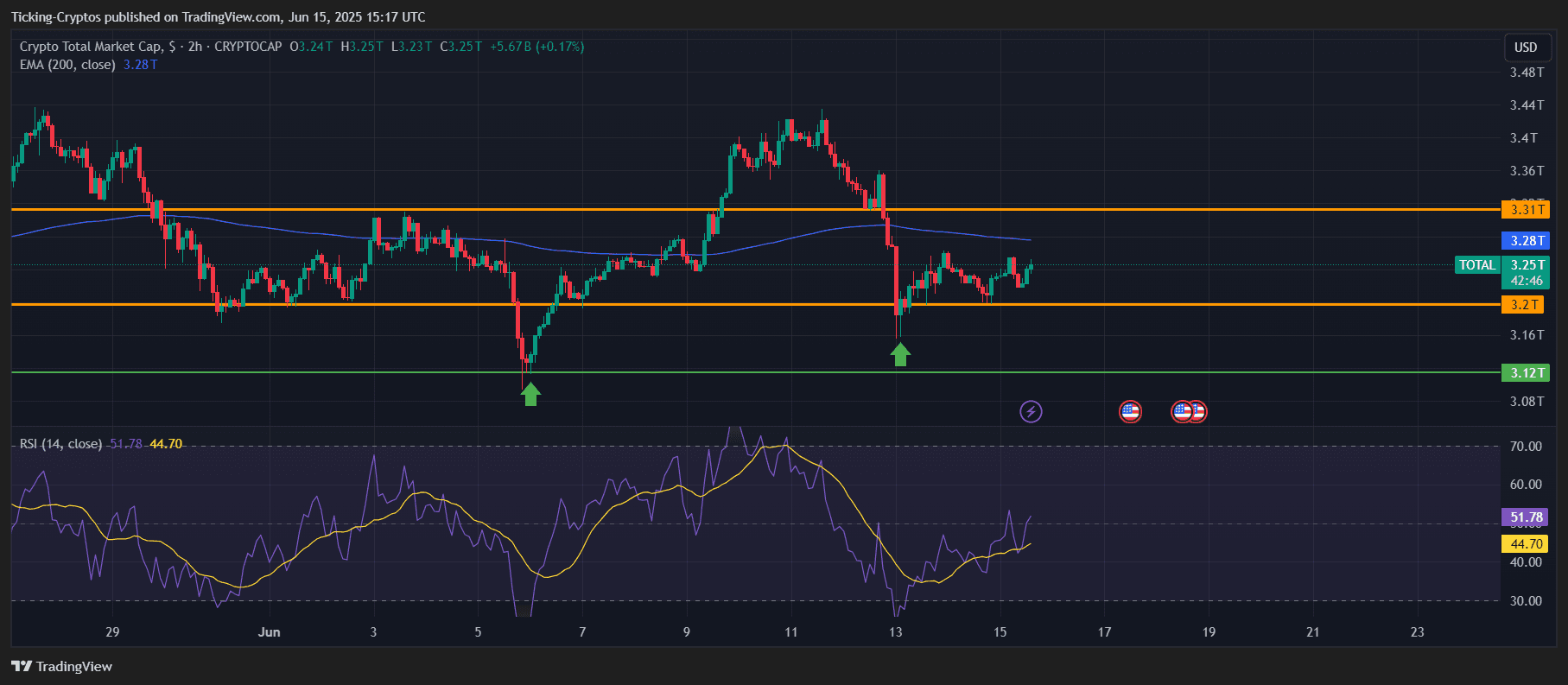Click the purple 51.78 RSI value label

(1526, 517)
